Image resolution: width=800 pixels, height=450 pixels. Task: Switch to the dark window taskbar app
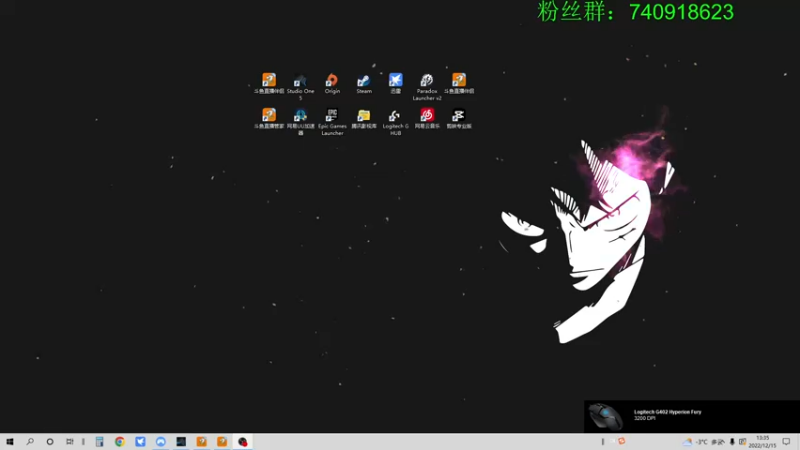tap(181, 442)
